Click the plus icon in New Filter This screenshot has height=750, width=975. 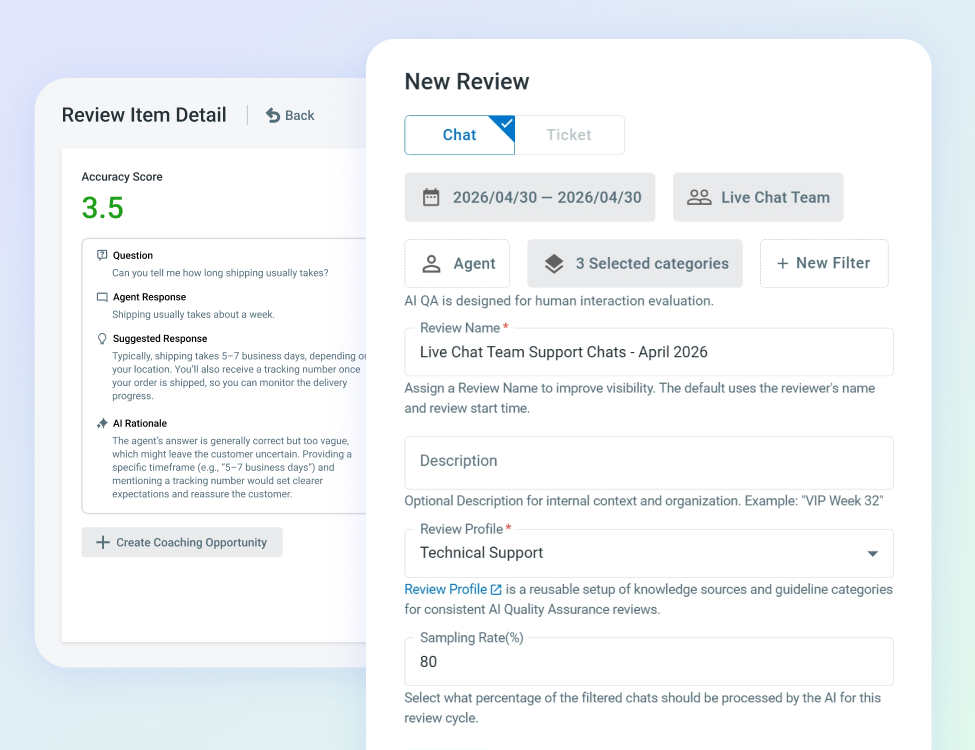[x=783, y=264]
